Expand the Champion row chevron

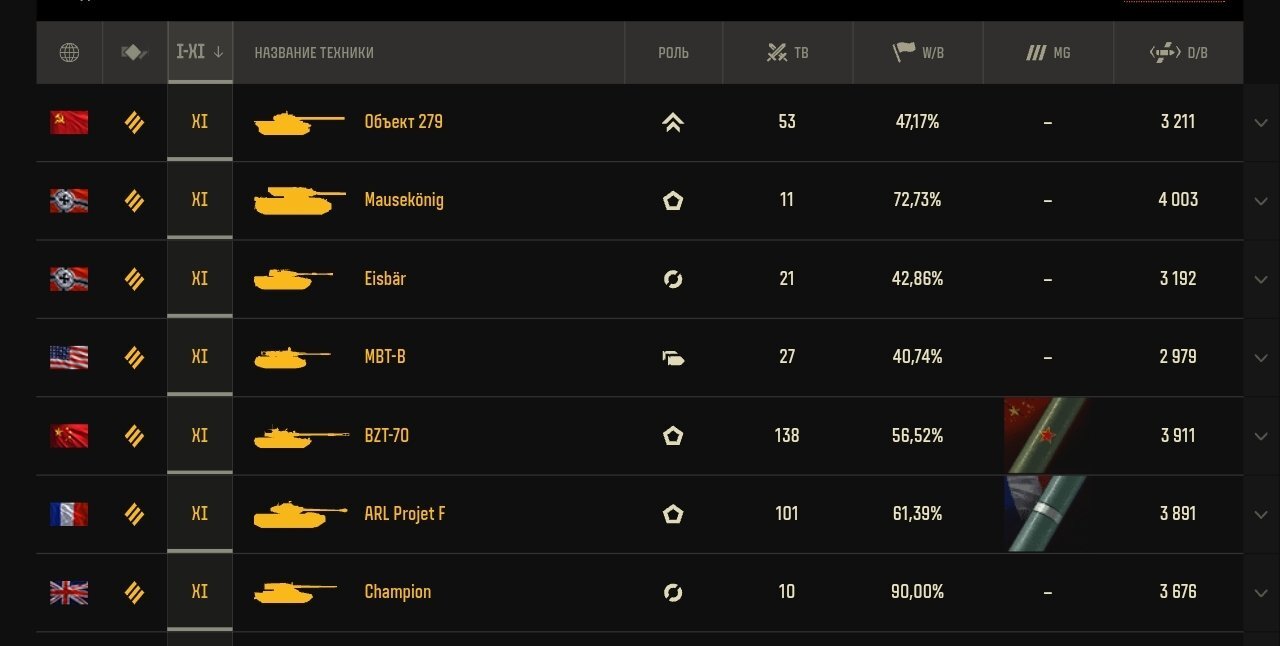[x=1261, y=592]
